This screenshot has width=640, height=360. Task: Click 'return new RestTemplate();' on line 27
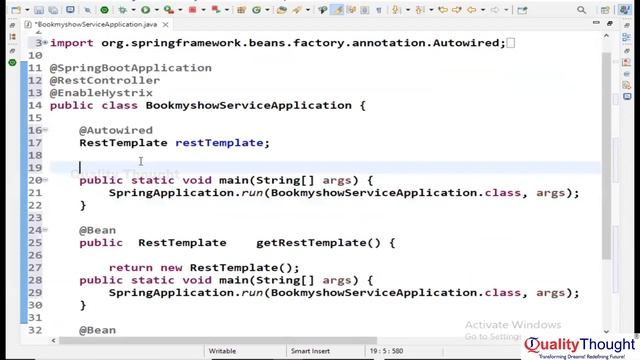coord(204,268)
